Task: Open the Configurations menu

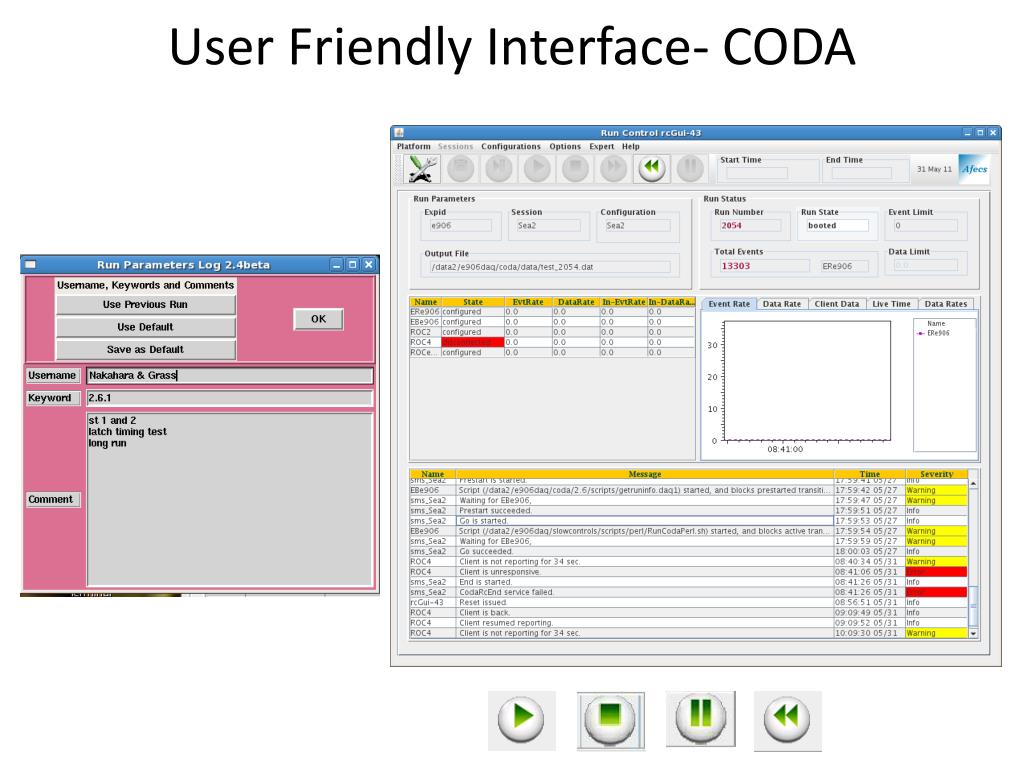Action: [511, 146]
